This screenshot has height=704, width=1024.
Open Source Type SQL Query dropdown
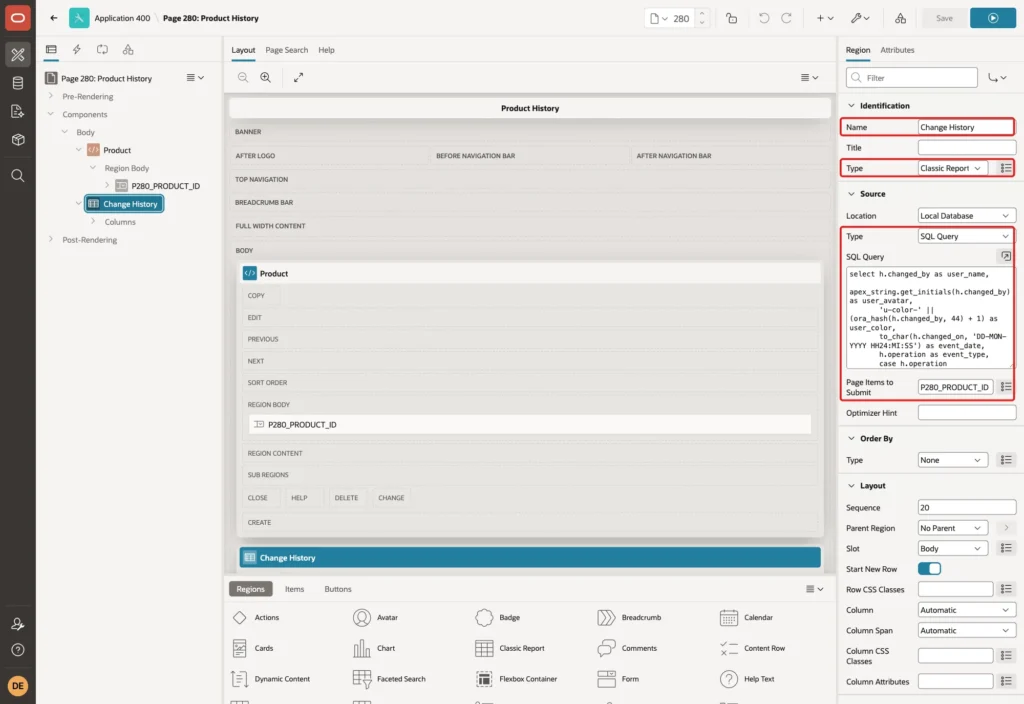point(967,236)
